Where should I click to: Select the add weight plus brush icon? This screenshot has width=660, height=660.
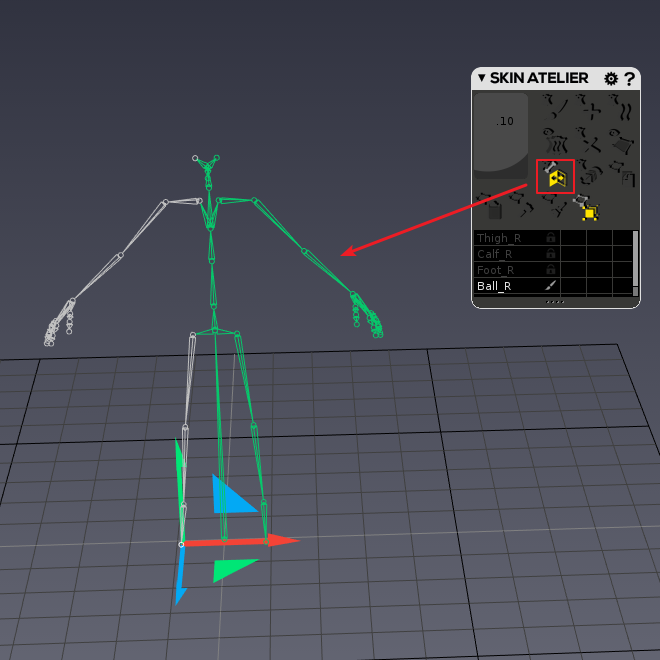pyautogui.click(x=588, y=107)
